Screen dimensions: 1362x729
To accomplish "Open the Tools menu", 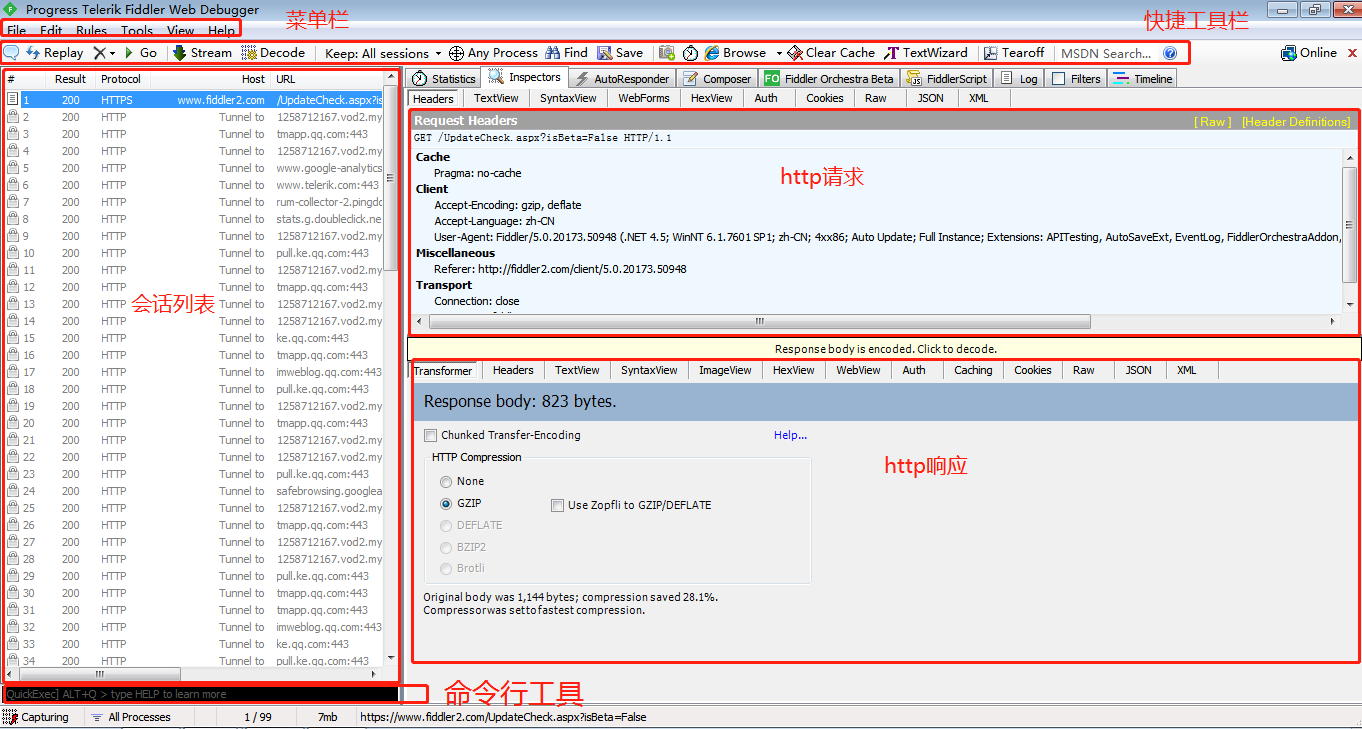I will click(x=137, y=31).
